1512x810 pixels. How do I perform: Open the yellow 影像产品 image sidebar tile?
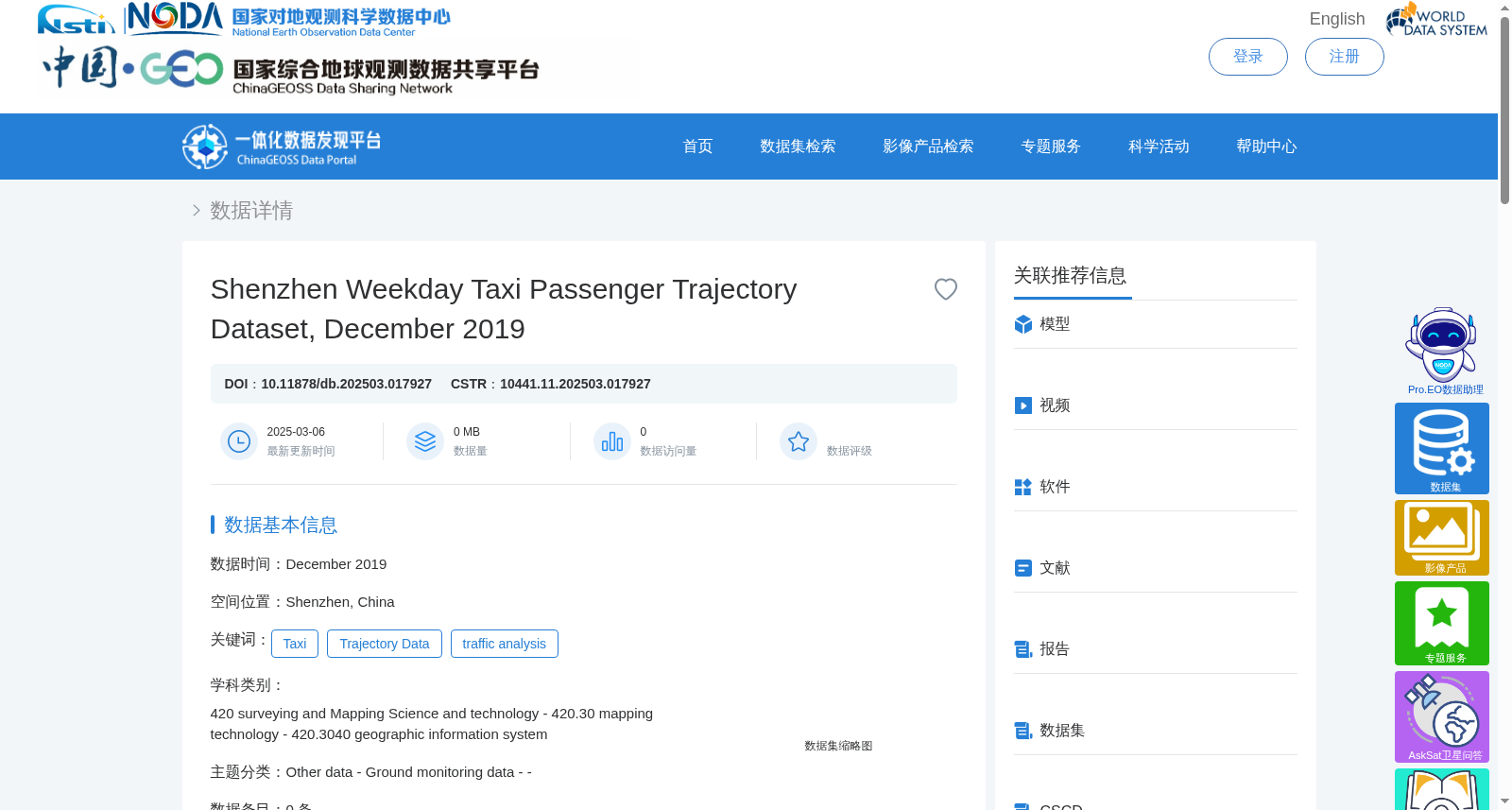click(x=1442, y=538)
